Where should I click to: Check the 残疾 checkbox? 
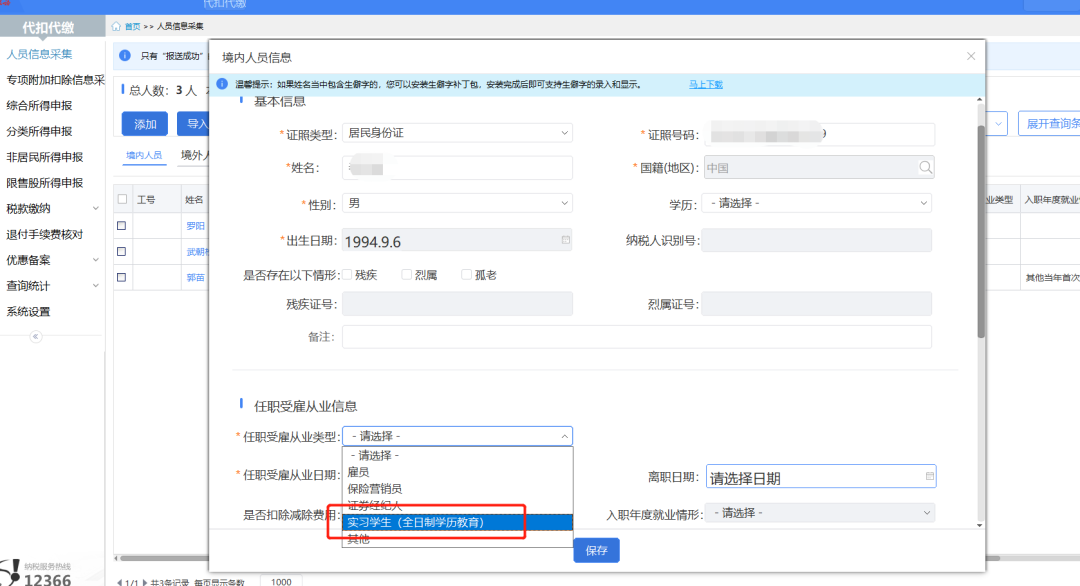(x=347, y=274)
